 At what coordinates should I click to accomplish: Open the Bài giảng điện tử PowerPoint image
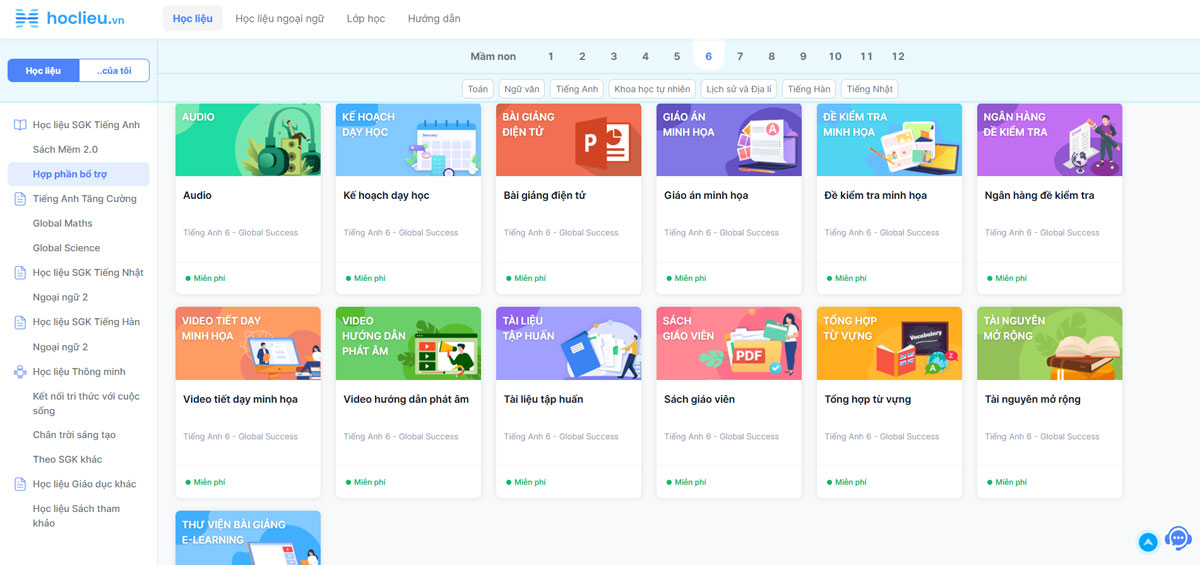tap(568, 140)
